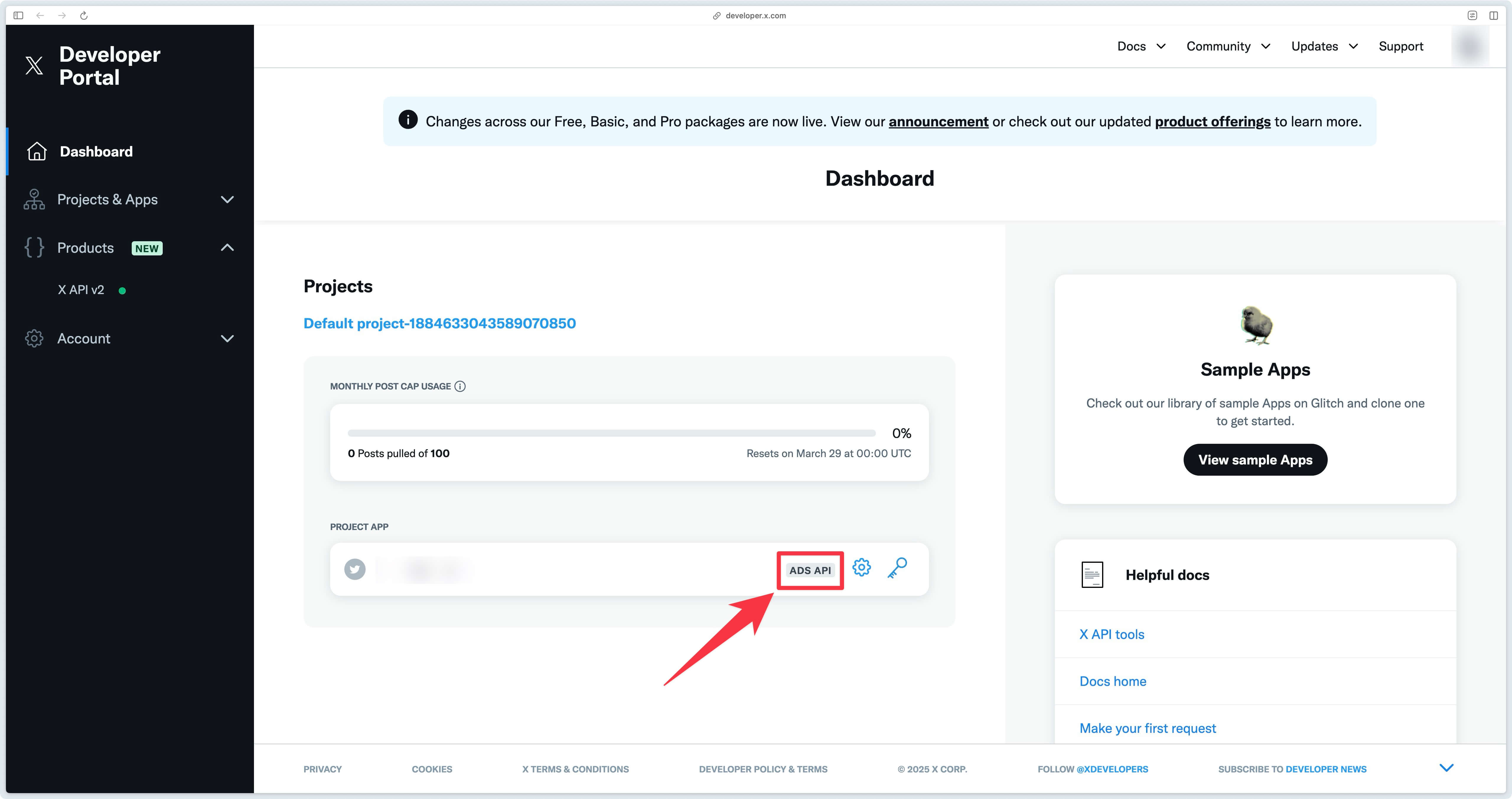This screenshot has height=799, width=1512.
Task: Click the Developer Portal title
Action: pyautogui.click(x=110, y=66)
